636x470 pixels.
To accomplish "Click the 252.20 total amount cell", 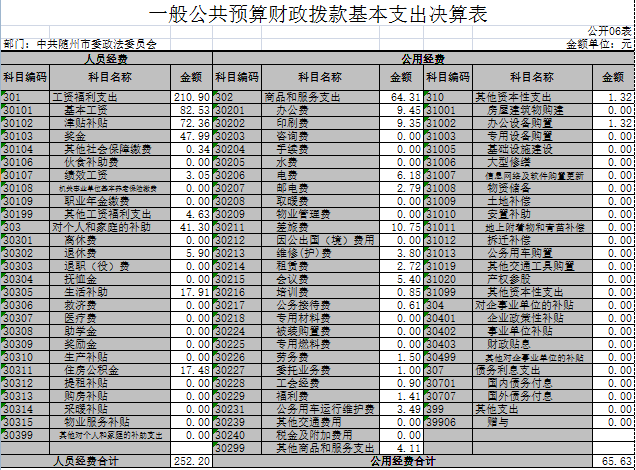I will 190,461.
